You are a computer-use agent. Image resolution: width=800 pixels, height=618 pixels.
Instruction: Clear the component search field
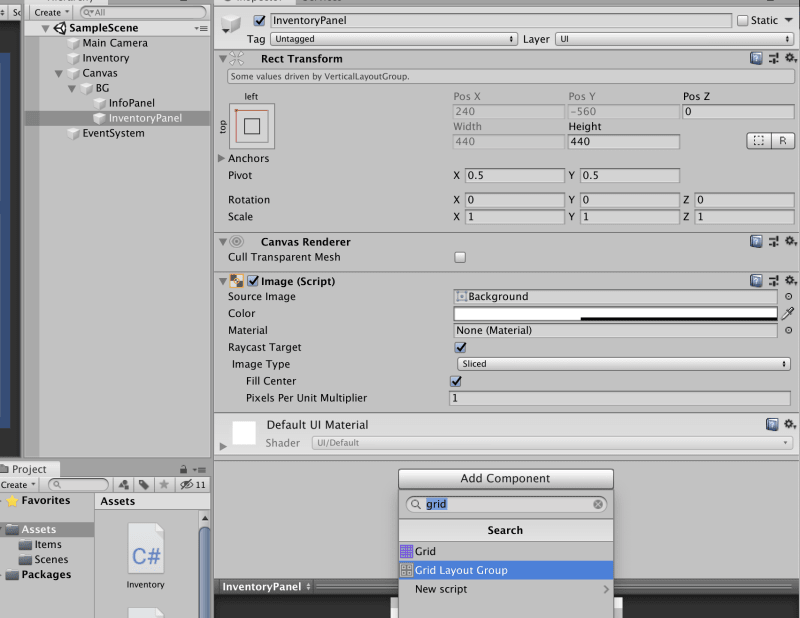(x=598, y=504)
